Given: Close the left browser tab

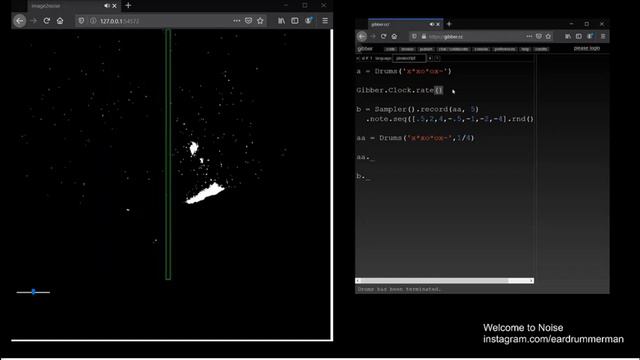Looking at the screenshot, I should pos(114,6).
